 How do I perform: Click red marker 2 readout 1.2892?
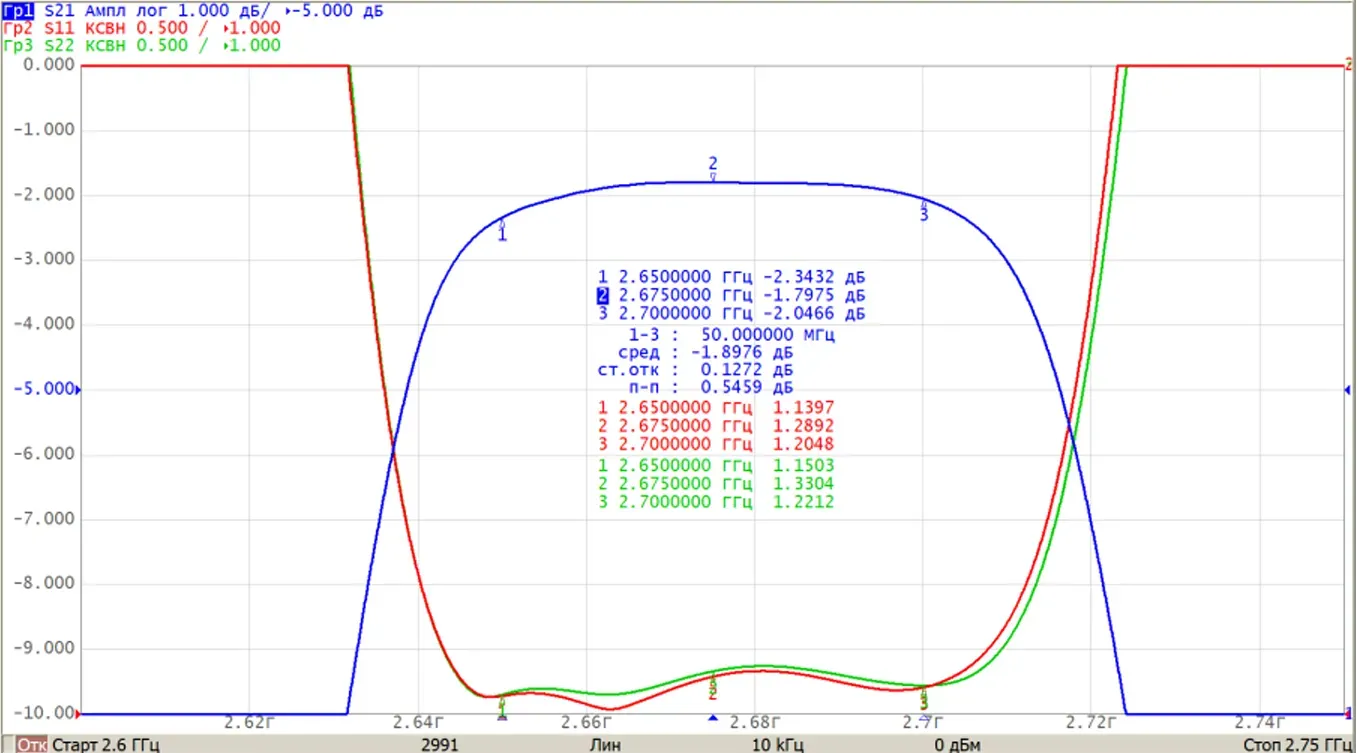(804, 426)
